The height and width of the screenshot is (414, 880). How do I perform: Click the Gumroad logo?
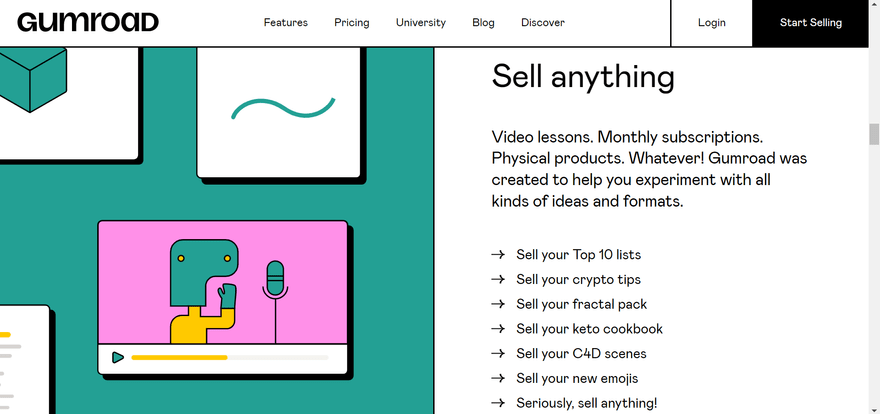click(x=88, y=22)
